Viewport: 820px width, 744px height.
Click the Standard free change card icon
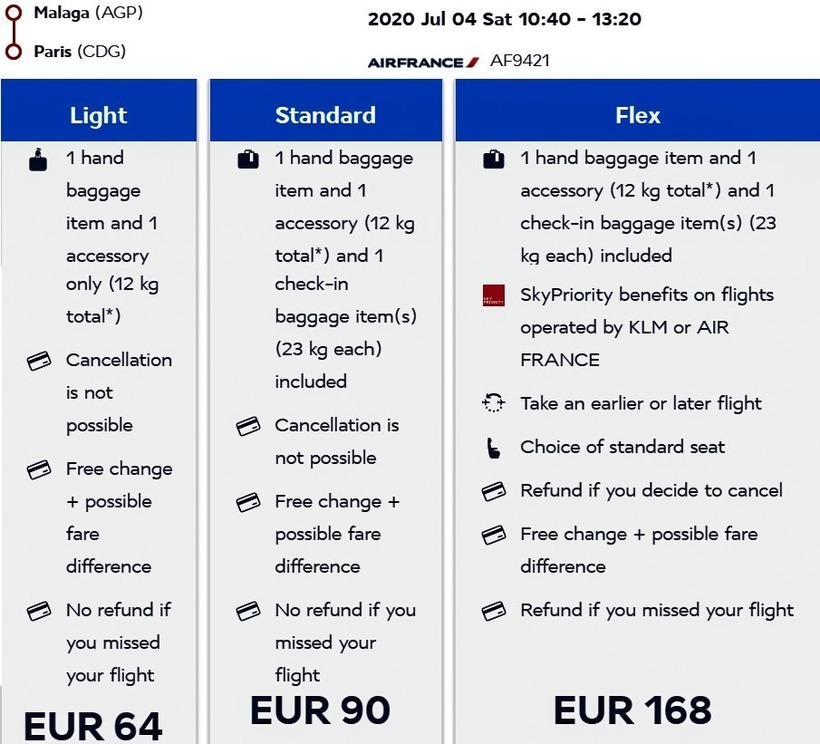click(x=248, y=502)
